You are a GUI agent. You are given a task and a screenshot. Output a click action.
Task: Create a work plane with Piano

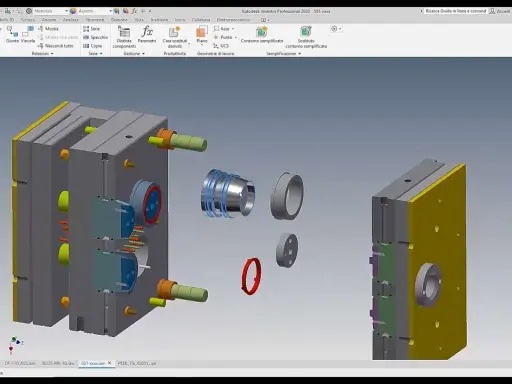202,35
